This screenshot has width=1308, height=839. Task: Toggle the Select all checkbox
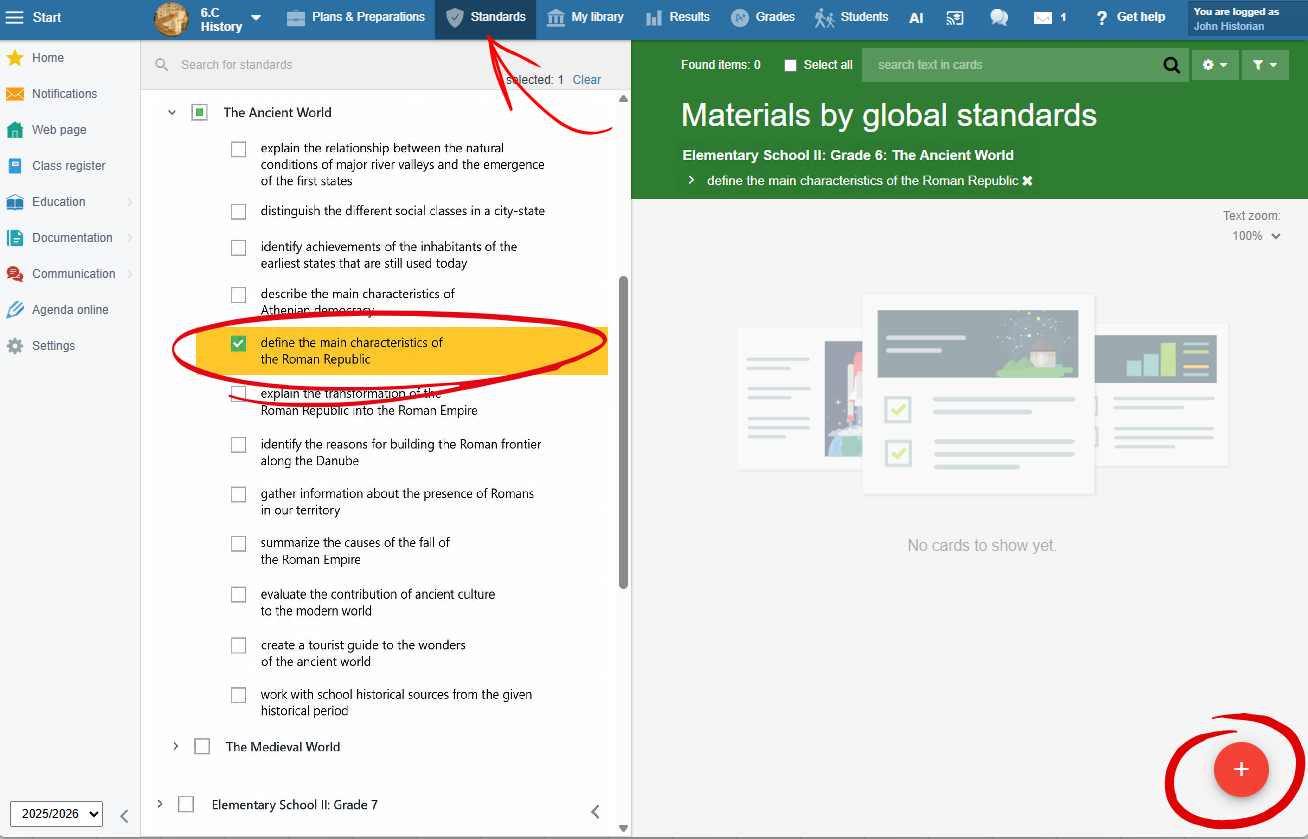coord(791,65)
